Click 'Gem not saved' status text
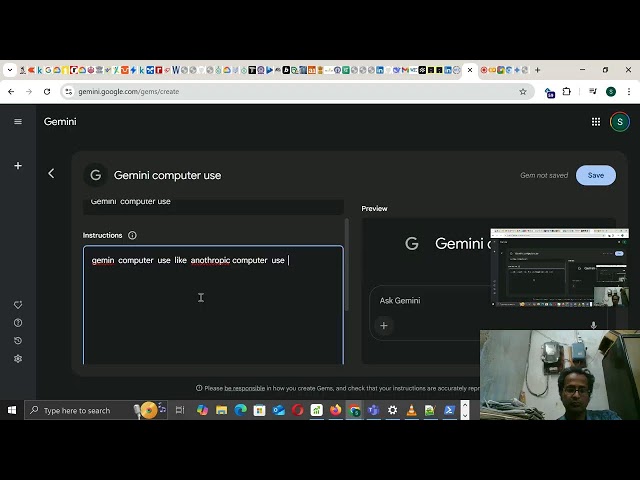Viewport: 640px width, 480px height. tap(544, 175)
